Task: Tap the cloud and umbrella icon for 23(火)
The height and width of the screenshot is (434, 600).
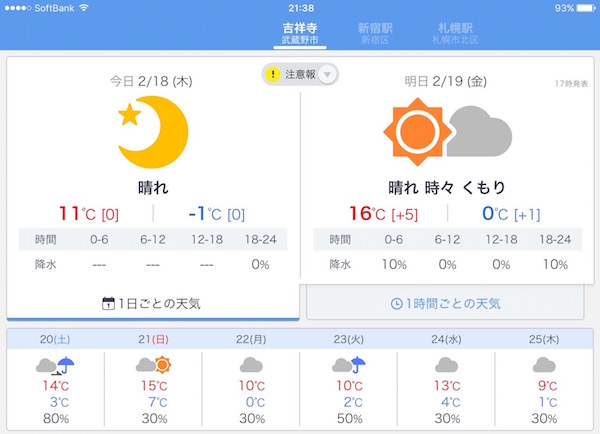Action: coord(349,365)
